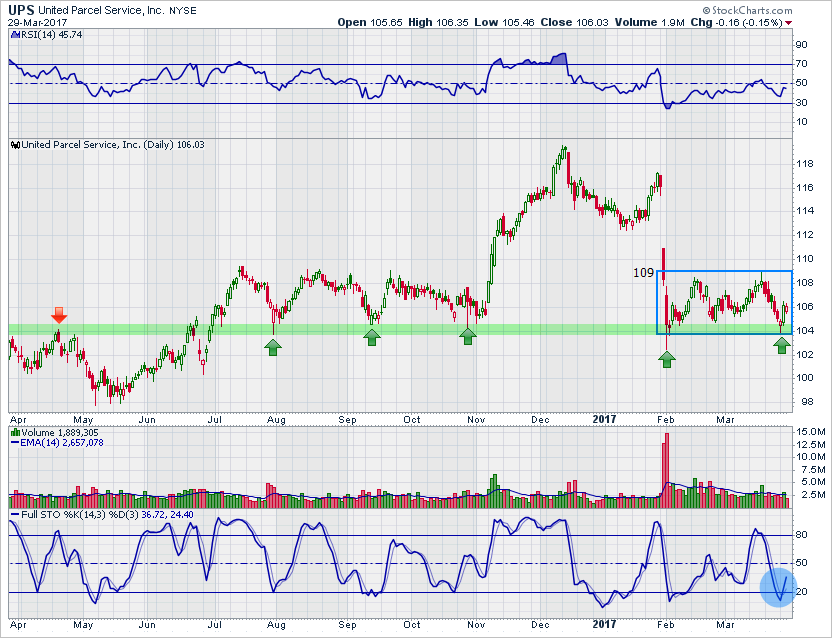Click the UPS ticker symbol
Viewport: 832px width, 638px height.
[22, 10]
